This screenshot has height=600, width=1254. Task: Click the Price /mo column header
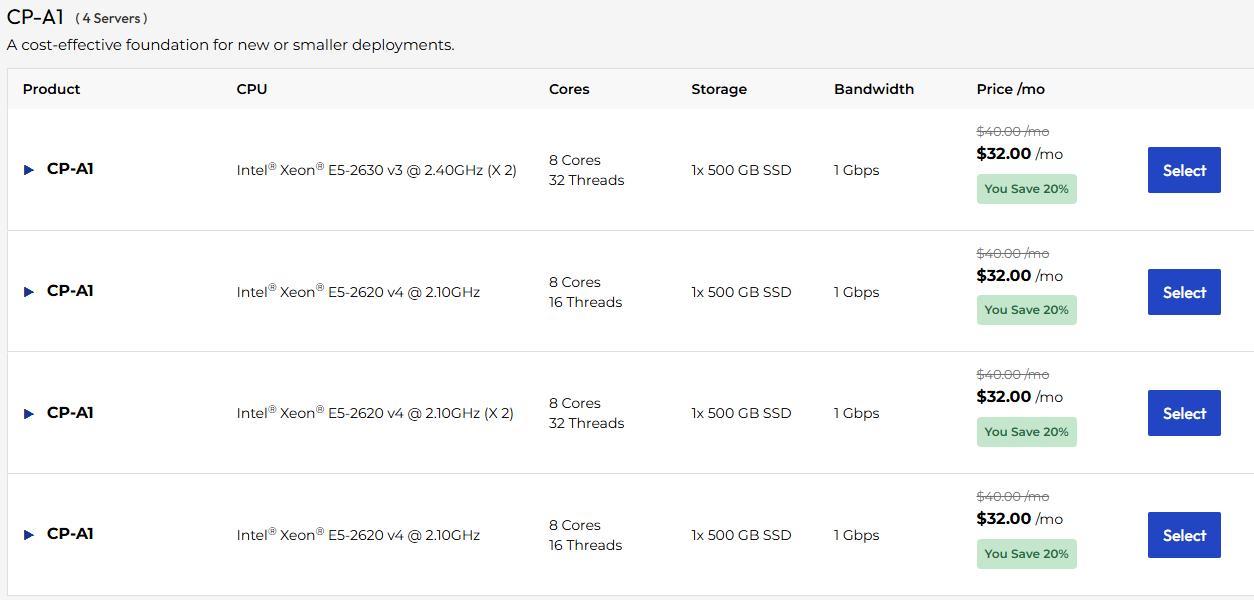[1010, 89]
